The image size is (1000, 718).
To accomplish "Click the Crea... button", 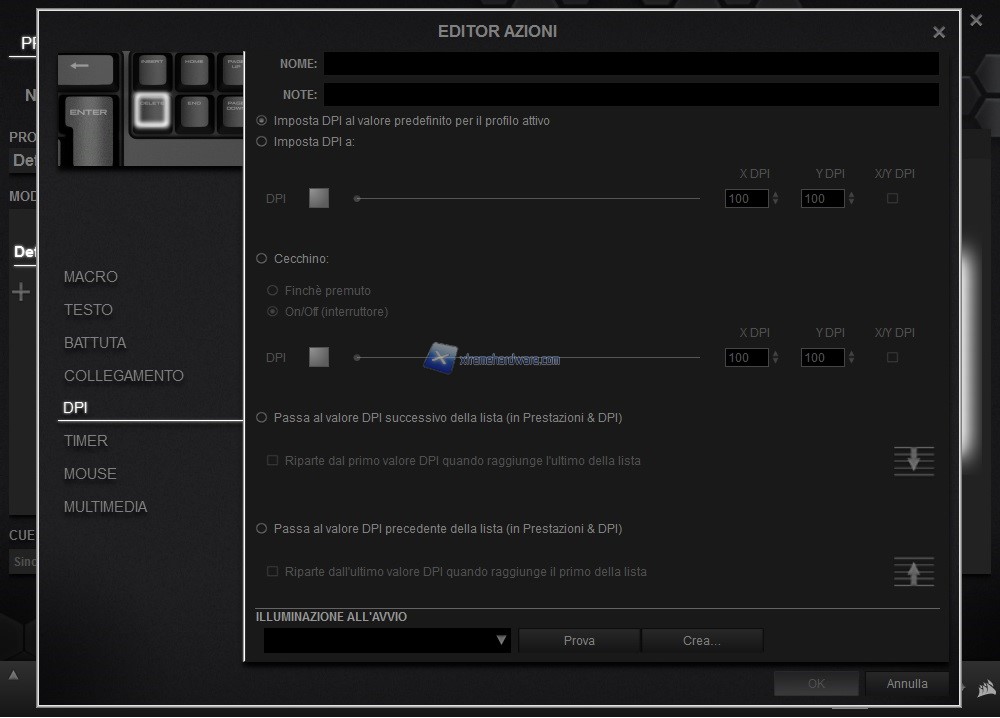I will coord(701,641).
